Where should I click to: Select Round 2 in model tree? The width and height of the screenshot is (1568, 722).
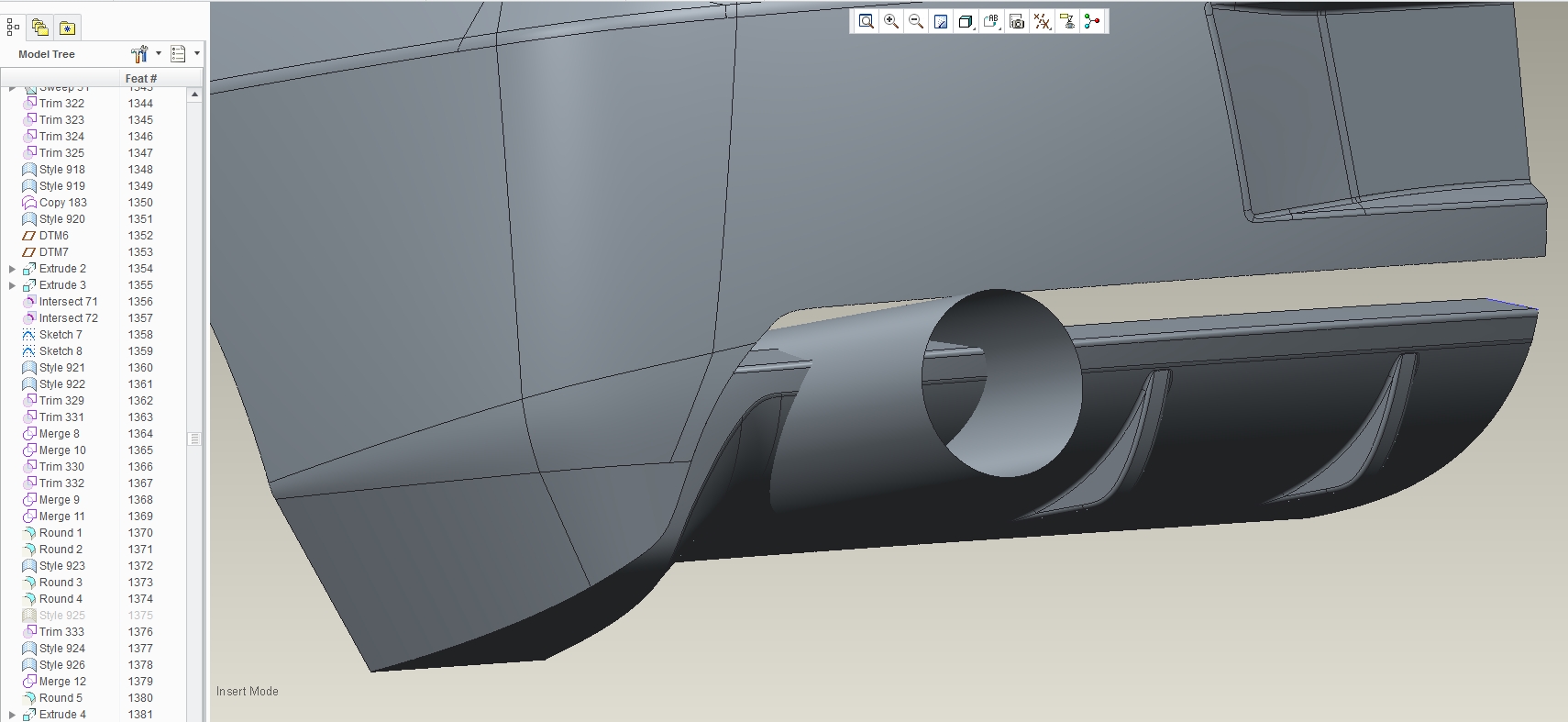tap(61, 550)
